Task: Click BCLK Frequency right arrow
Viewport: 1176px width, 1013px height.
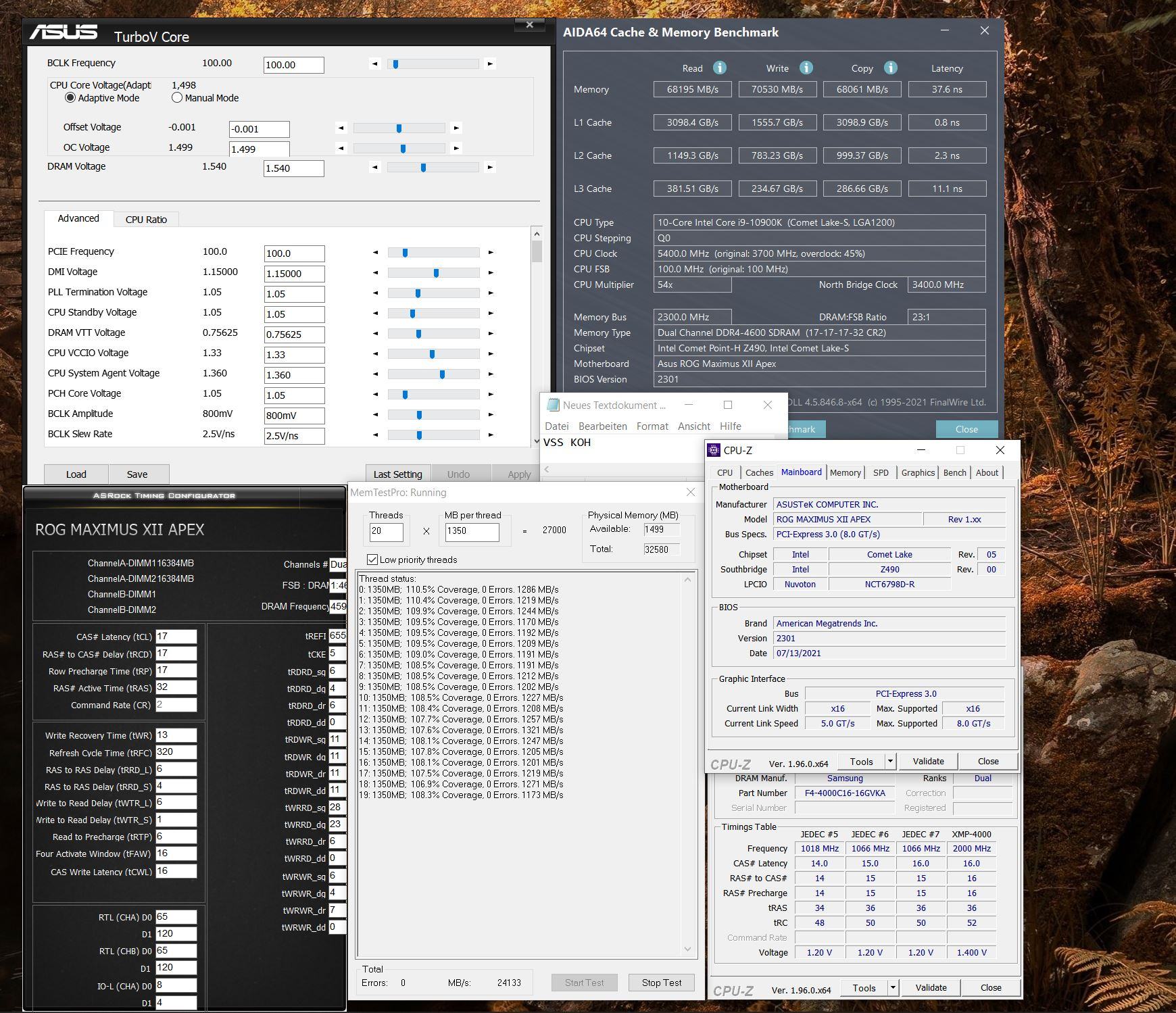Action: pos(490,64)
